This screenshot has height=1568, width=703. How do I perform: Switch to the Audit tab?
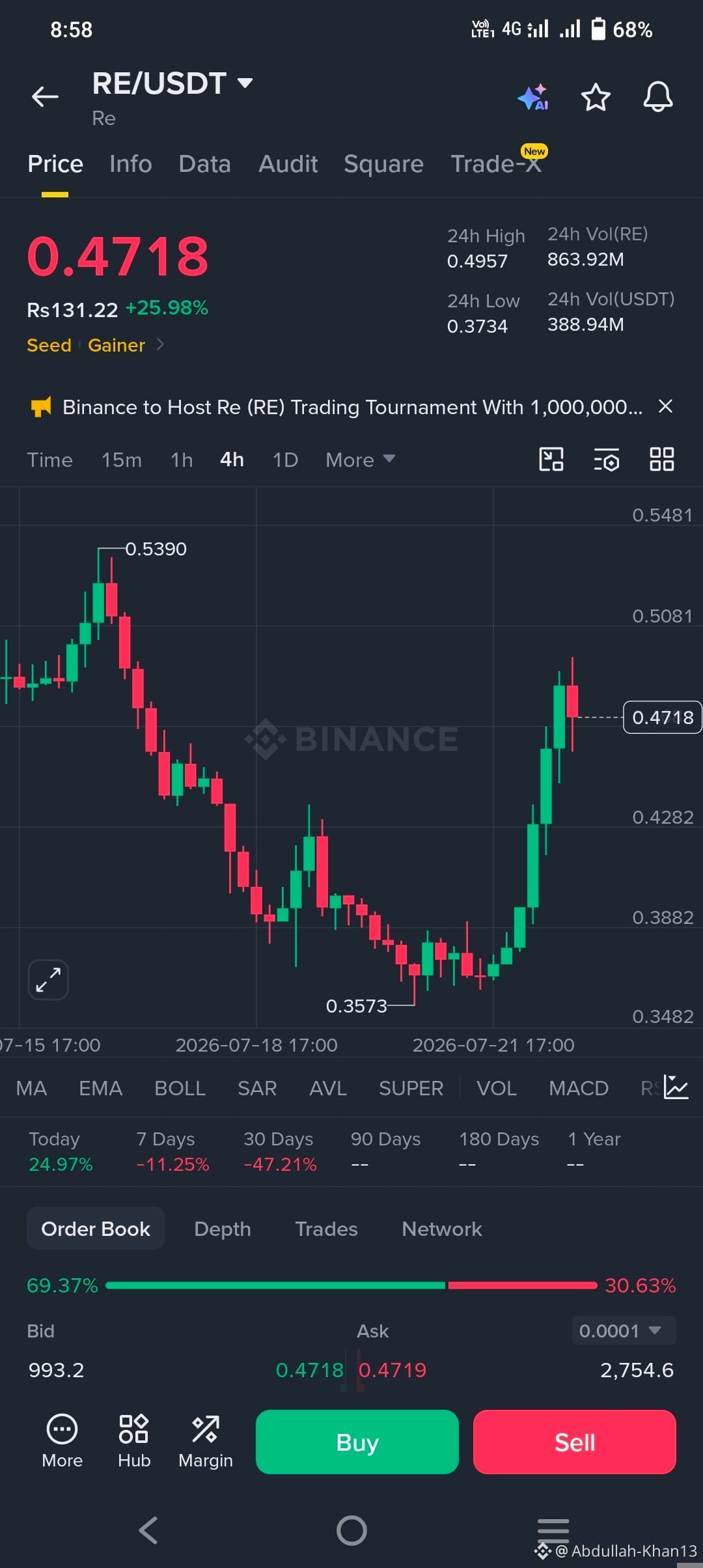(288, 164)
